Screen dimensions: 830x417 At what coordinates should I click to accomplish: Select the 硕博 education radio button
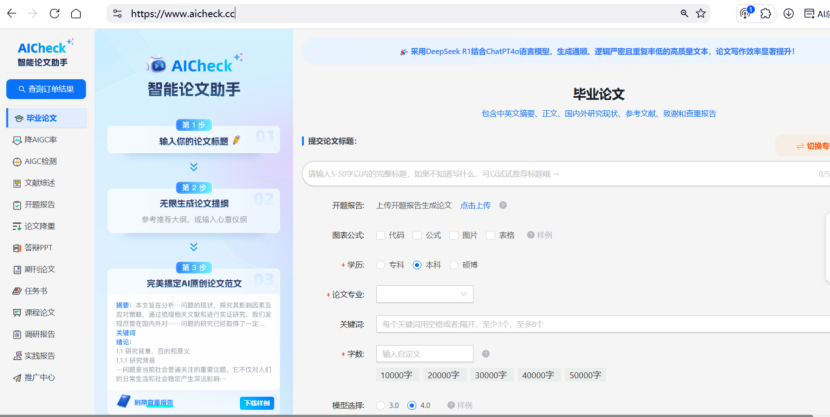(454, 265)
